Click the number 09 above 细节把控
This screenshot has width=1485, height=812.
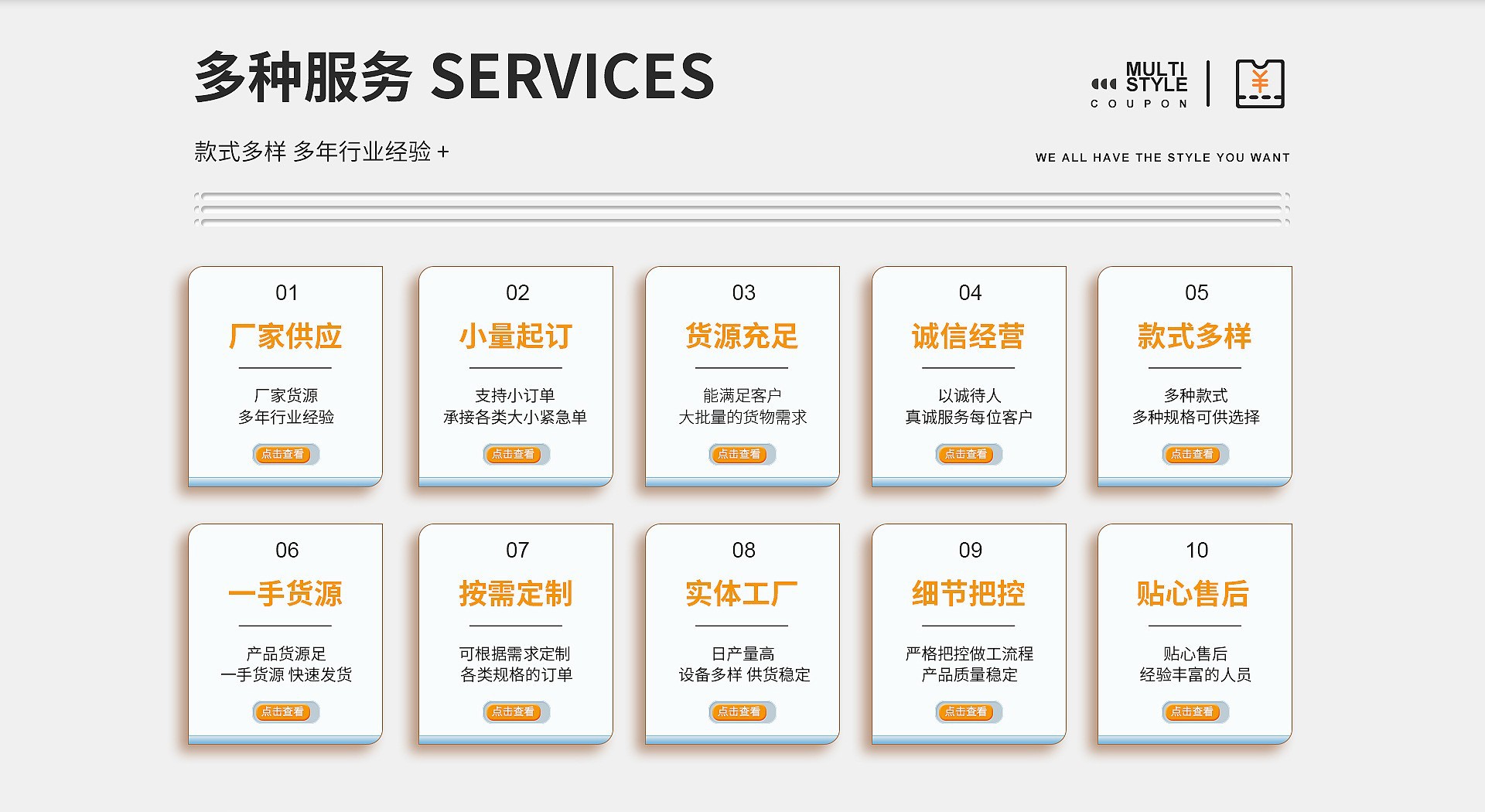pyautogui.click(x=970, y=551)
